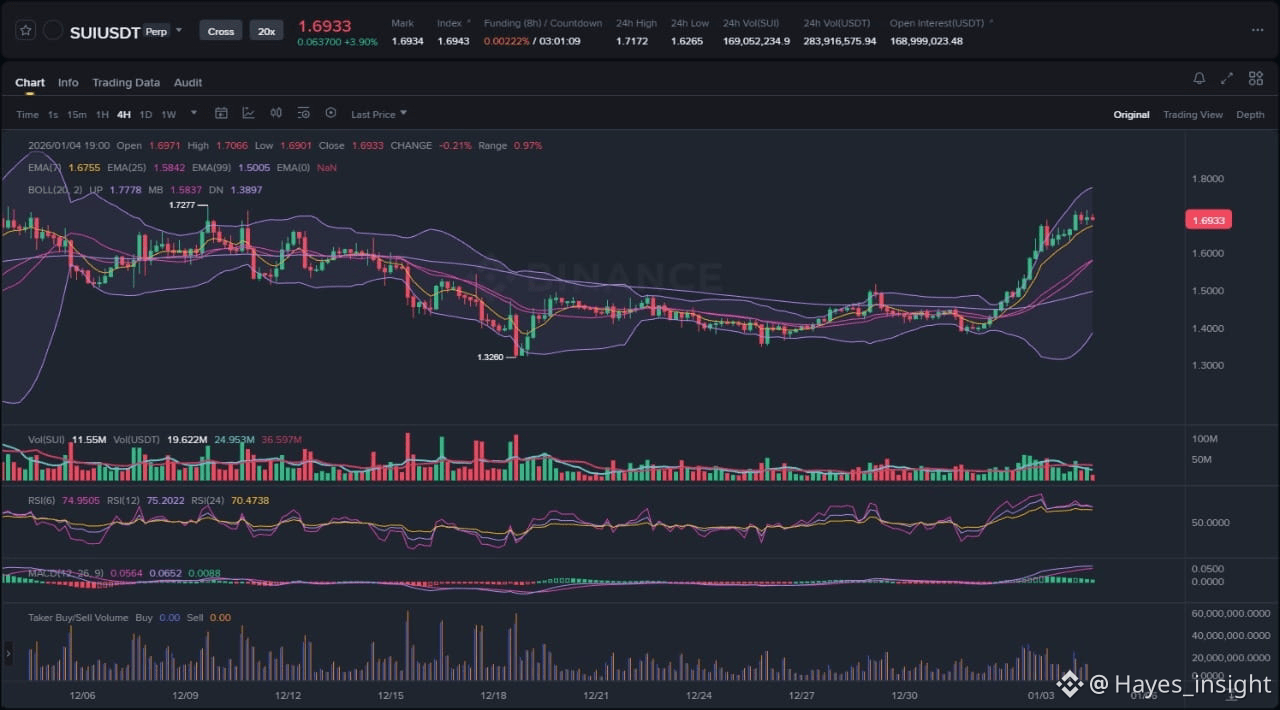Click the EMA(25) indicator label
Screen dimensions: 1280x710
tap(127, 168)
